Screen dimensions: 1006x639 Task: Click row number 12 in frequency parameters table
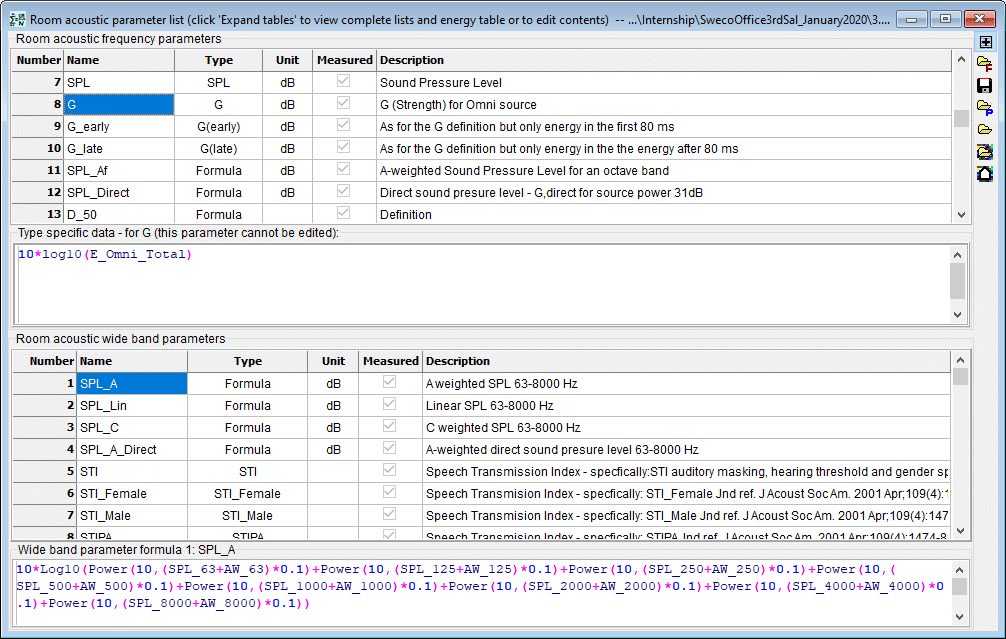(38, 192)
